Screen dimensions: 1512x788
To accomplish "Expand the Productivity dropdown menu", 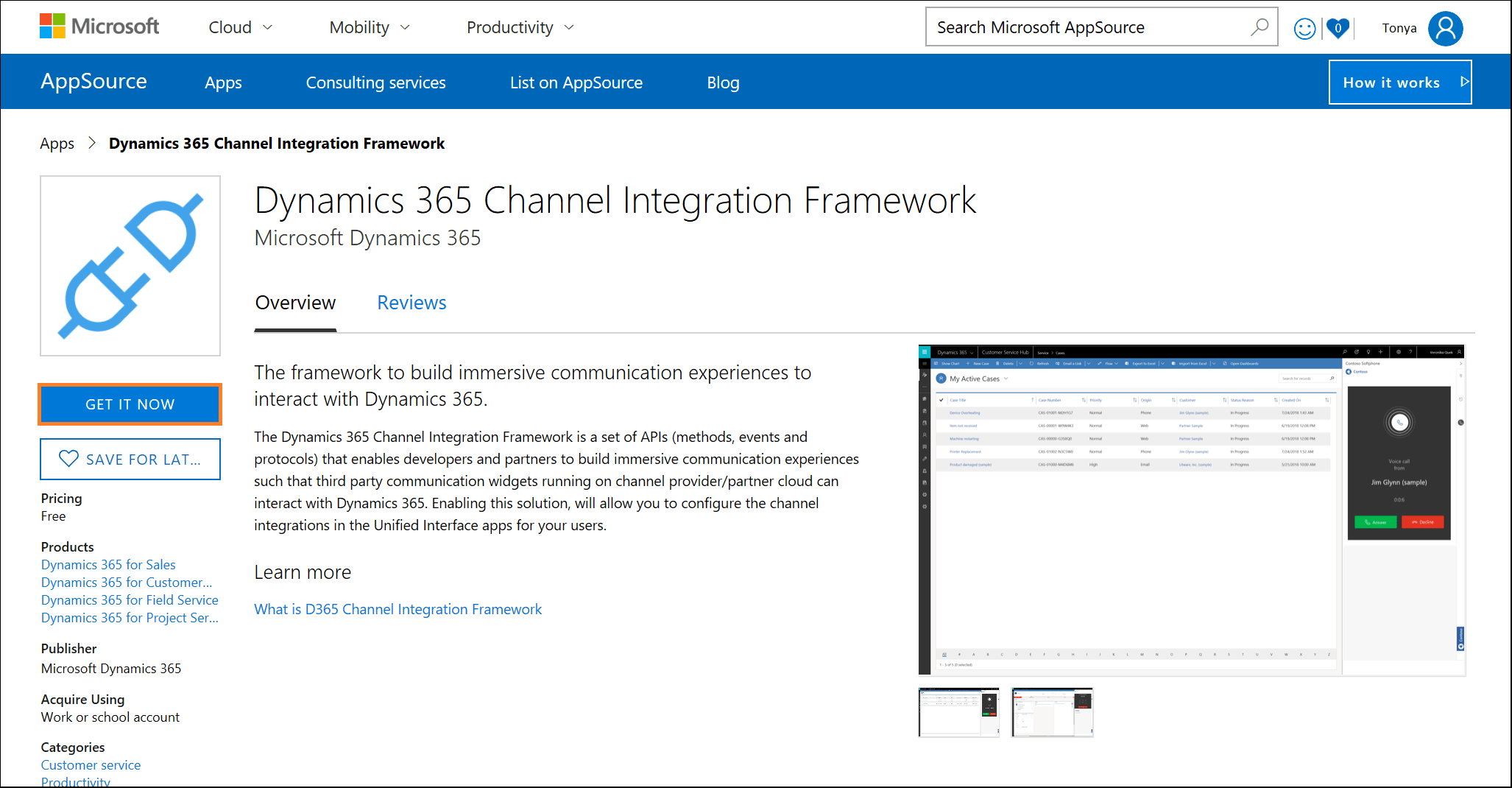I will (520, 27).
